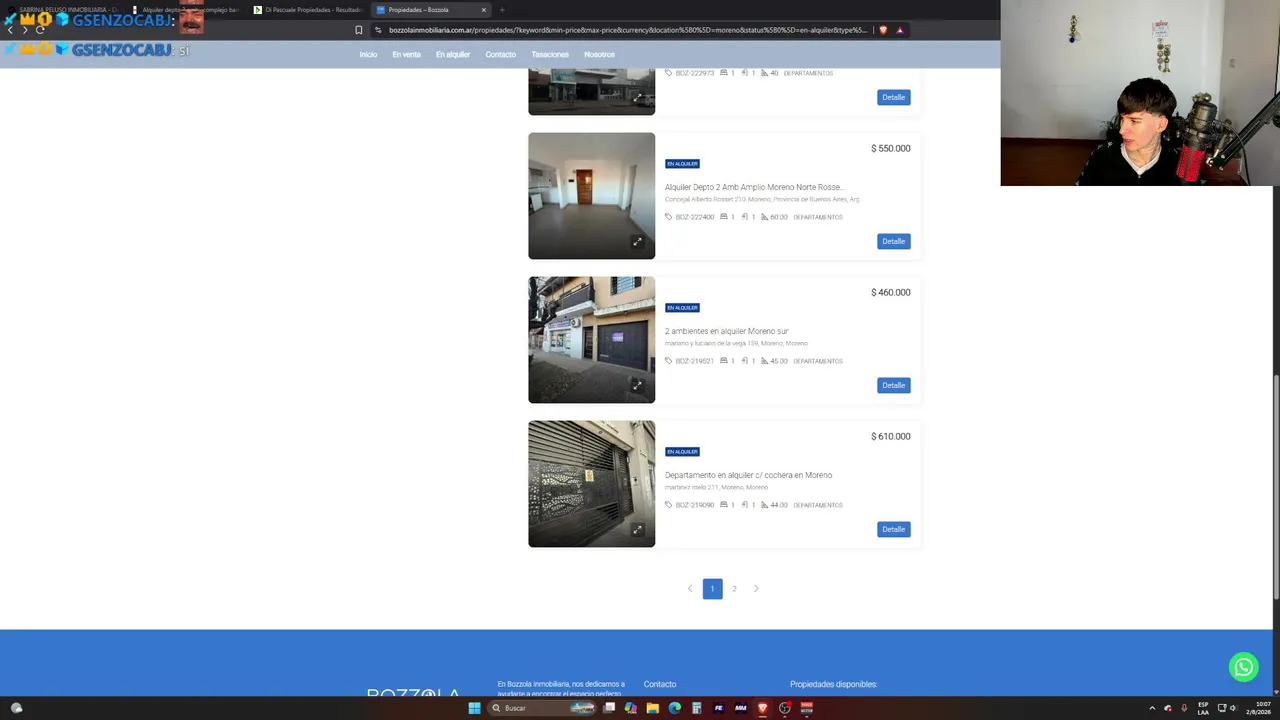Open File Explorer from the taskbar
Viewport: 1280px width, 720px height.
[x=652, y=708]
